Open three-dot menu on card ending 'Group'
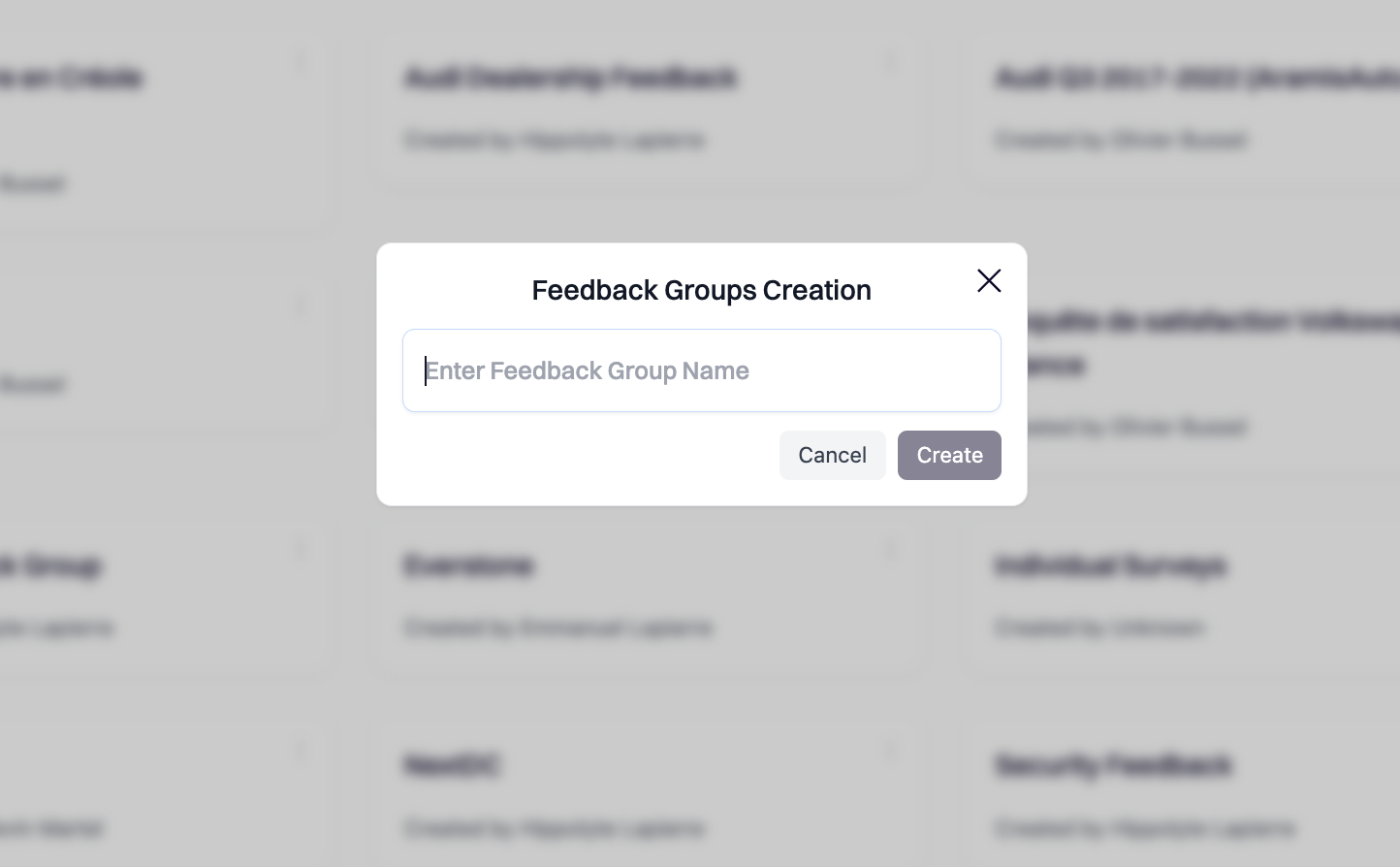Viewport: 1400px width, 867px height. pyautogui.click(x=301, y=550)
